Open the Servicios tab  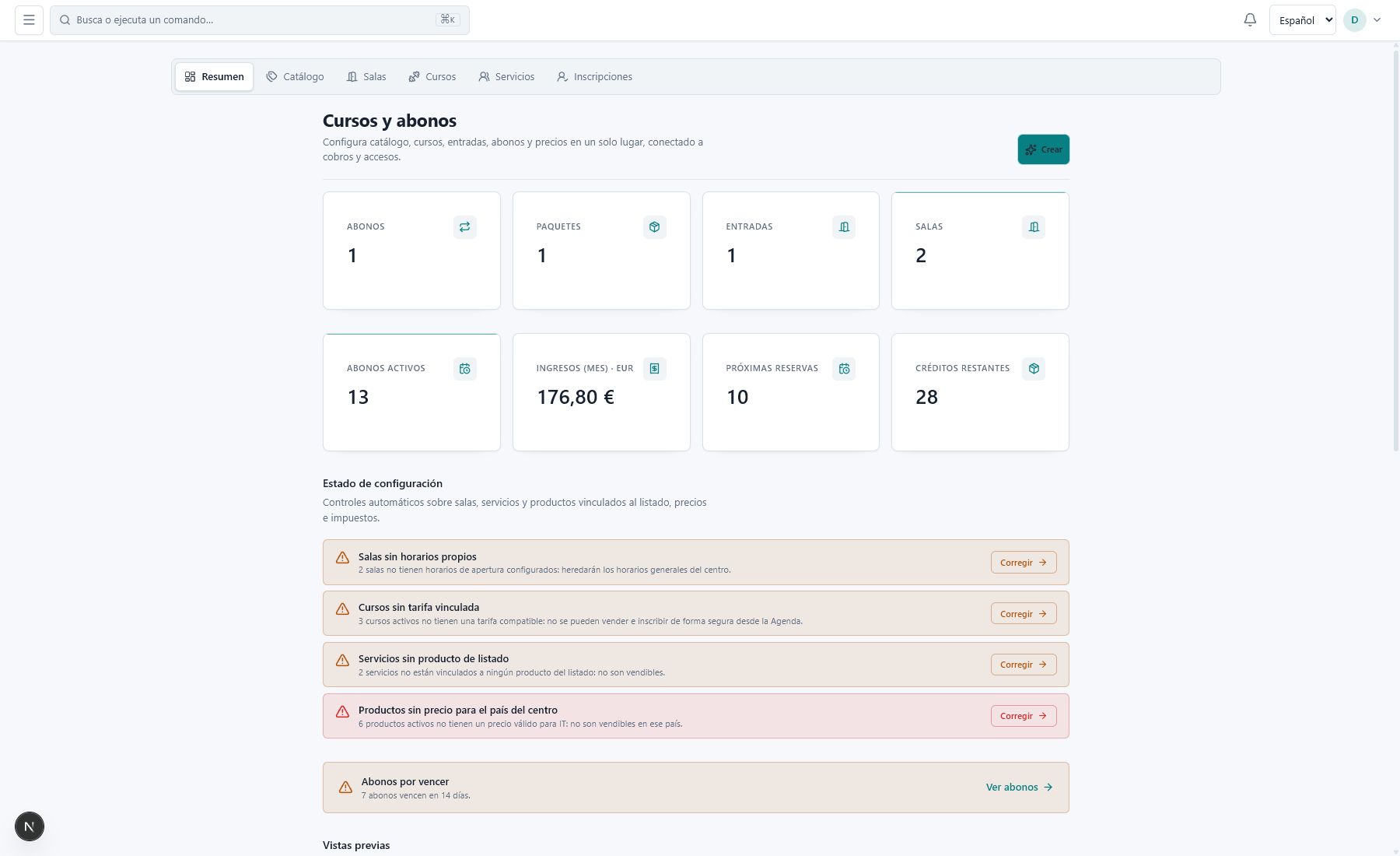point(506,76)
